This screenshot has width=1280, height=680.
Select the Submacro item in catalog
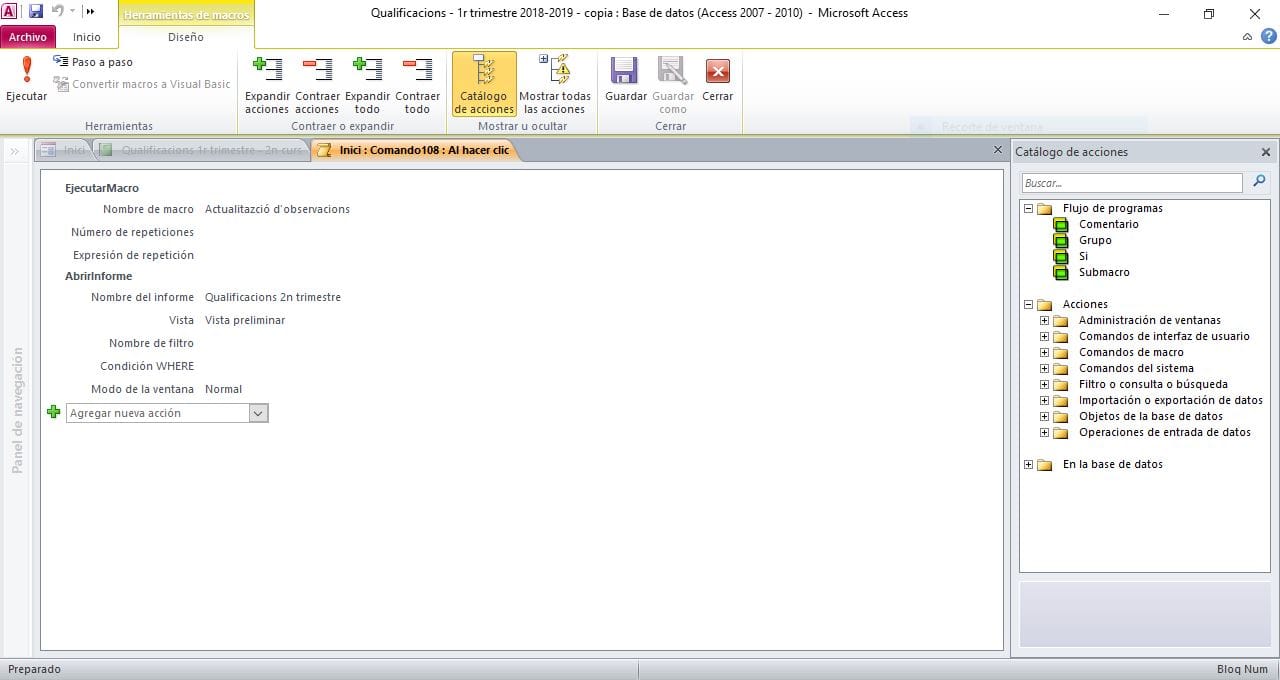1104,272
